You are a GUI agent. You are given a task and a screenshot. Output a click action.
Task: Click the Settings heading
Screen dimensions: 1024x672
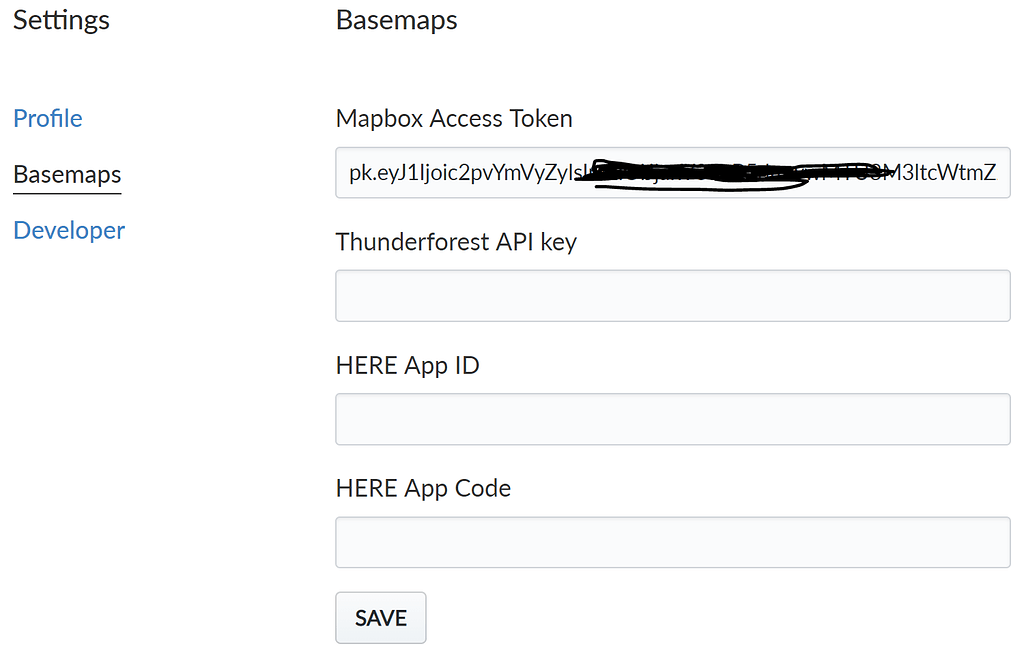point(60,20)
